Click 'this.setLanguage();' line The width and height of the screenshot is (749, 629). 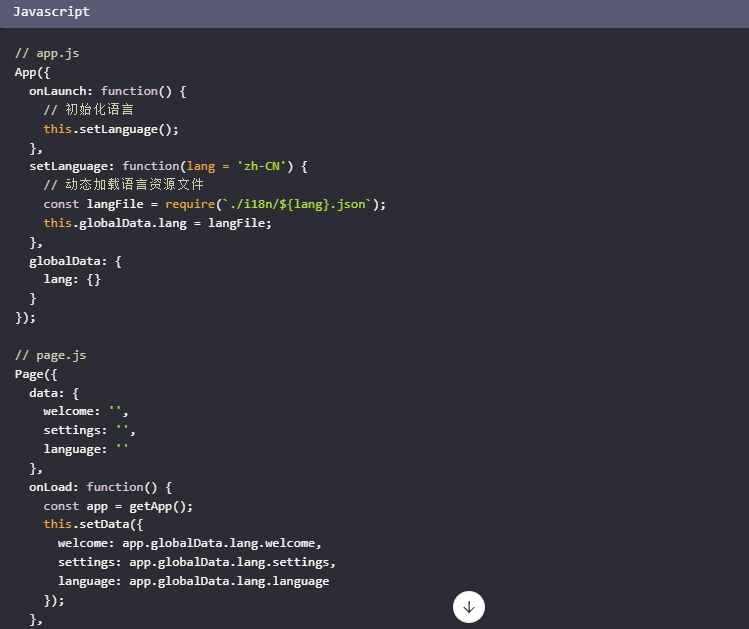111,129
